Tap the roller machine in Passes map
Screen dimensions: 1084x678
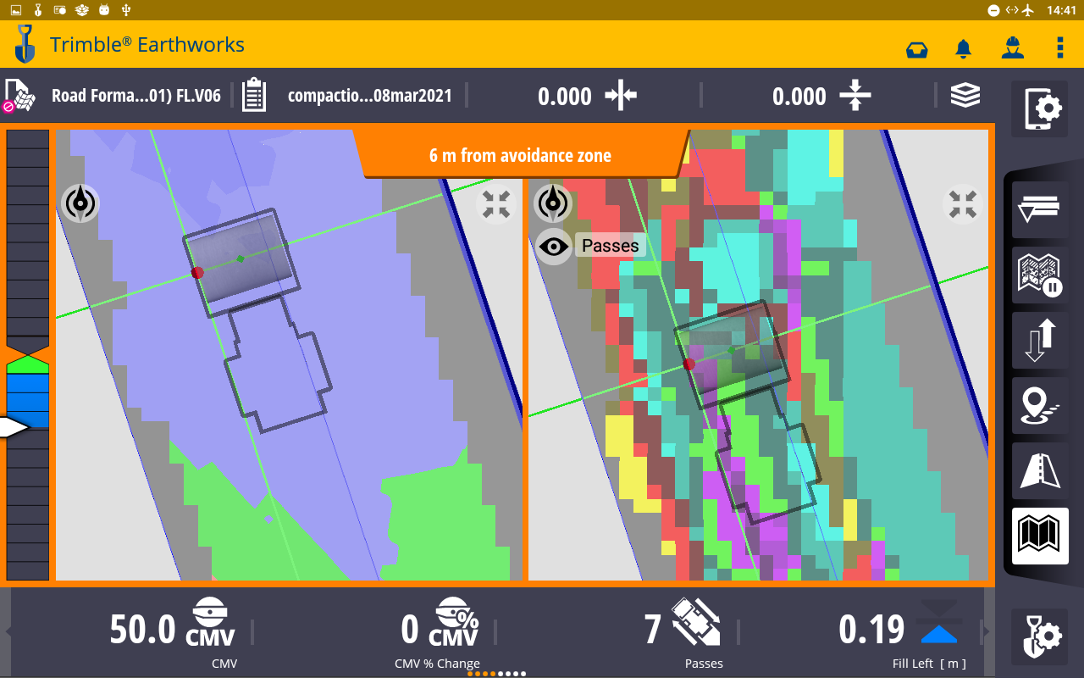749,411
